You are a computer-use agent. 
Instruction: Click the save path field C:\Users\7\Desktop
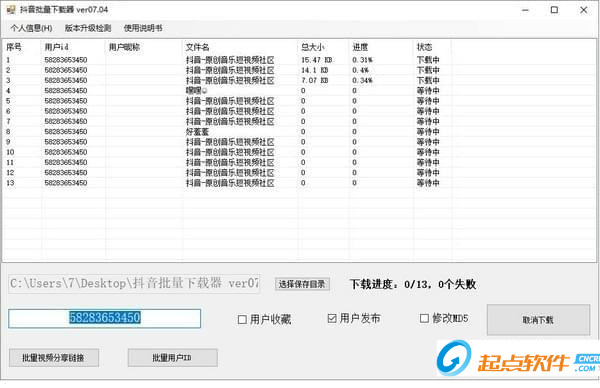pyautogui.click(x=134, y=284)
